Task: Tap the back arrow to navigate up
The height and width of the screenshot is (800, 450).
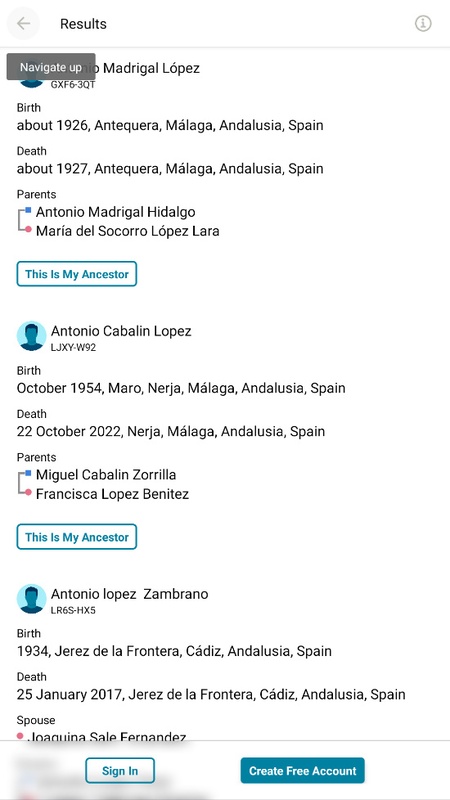Action: (x=23, y=23)
